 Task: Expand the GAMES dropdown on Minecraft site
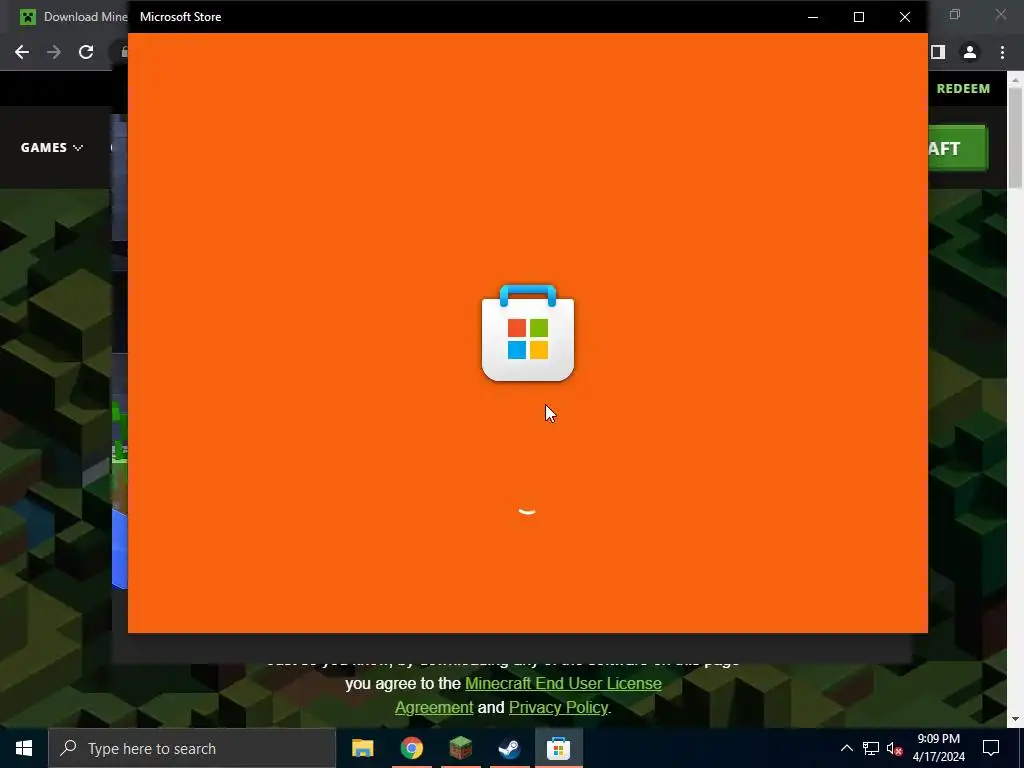(x=52, y=148)
